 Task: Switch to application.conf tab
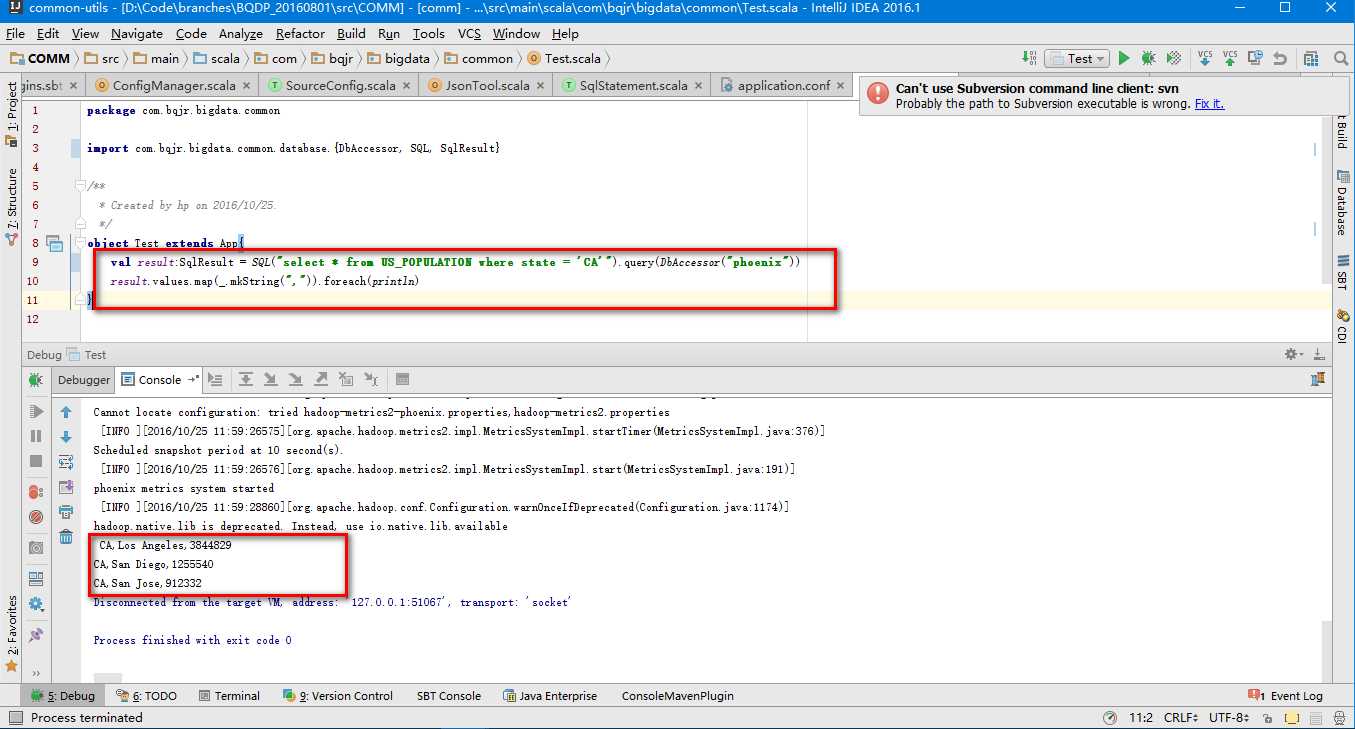click(x=781, y=85)
